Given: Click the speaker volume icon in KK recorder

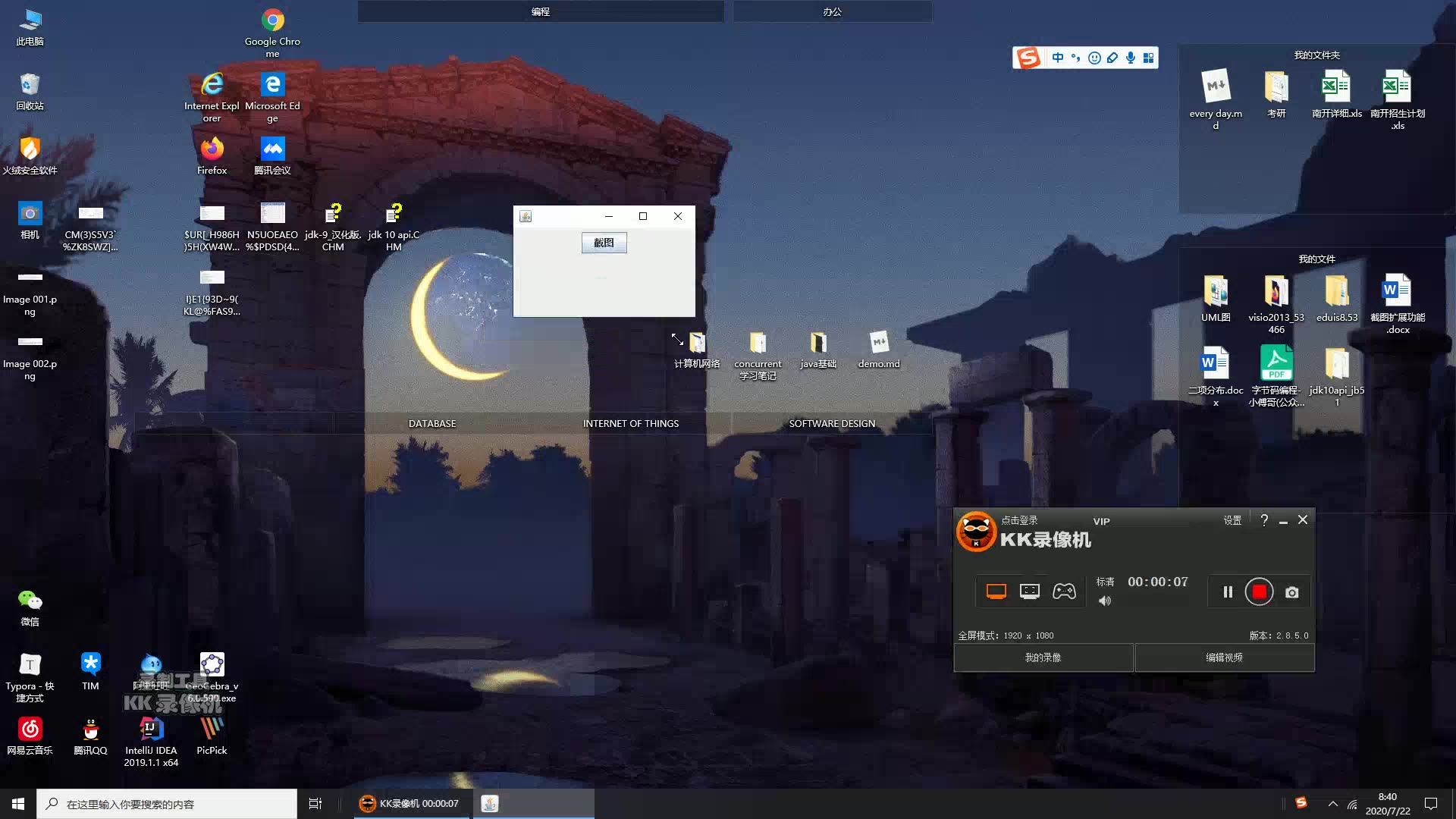Looking at the screenshot, I should point(1105,601).
